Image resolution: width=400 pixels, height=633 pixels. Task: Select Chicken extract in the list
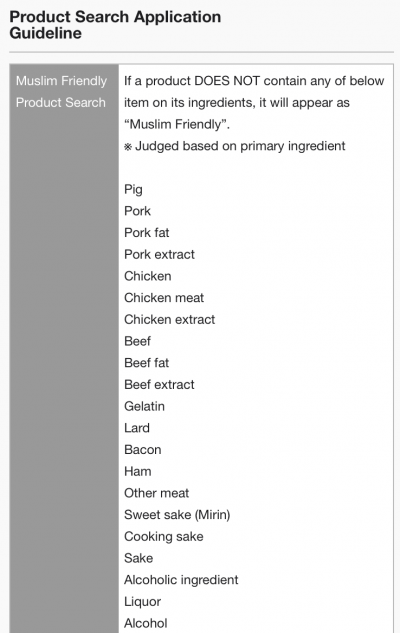point(170,319)
